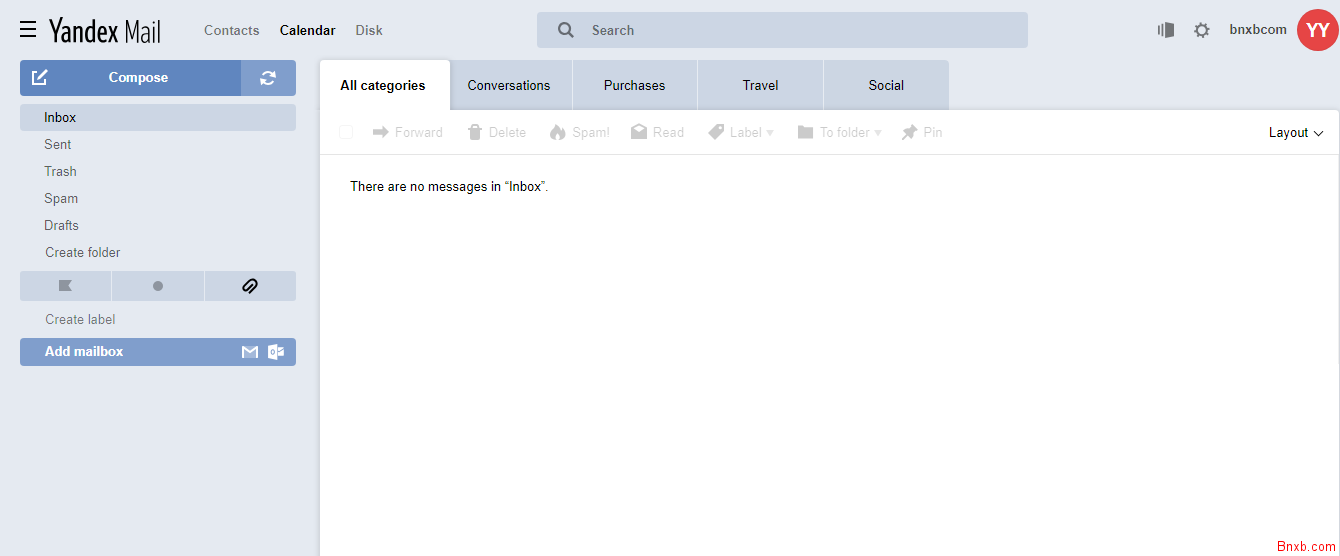This screenshot has height=556, width=1340.
Task: Click the To folder icon
Action: [805, 132]
